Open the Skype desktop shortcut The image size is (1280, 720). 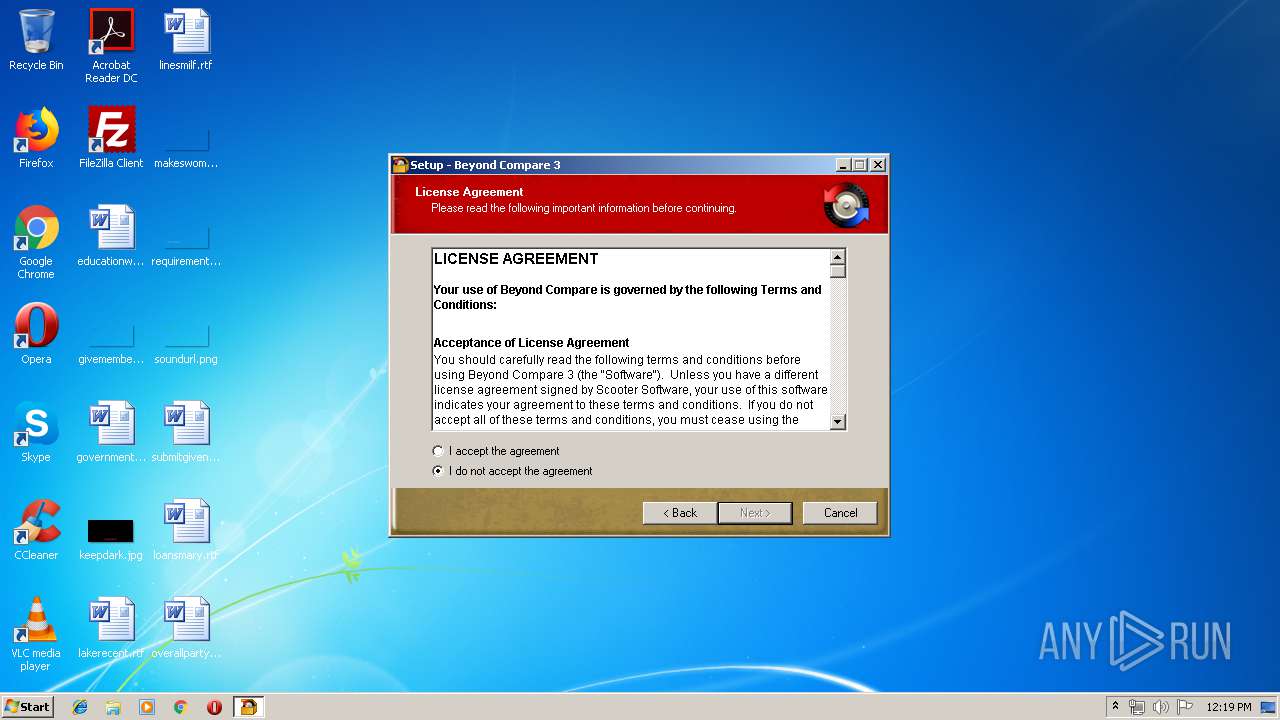click(36, 433)
